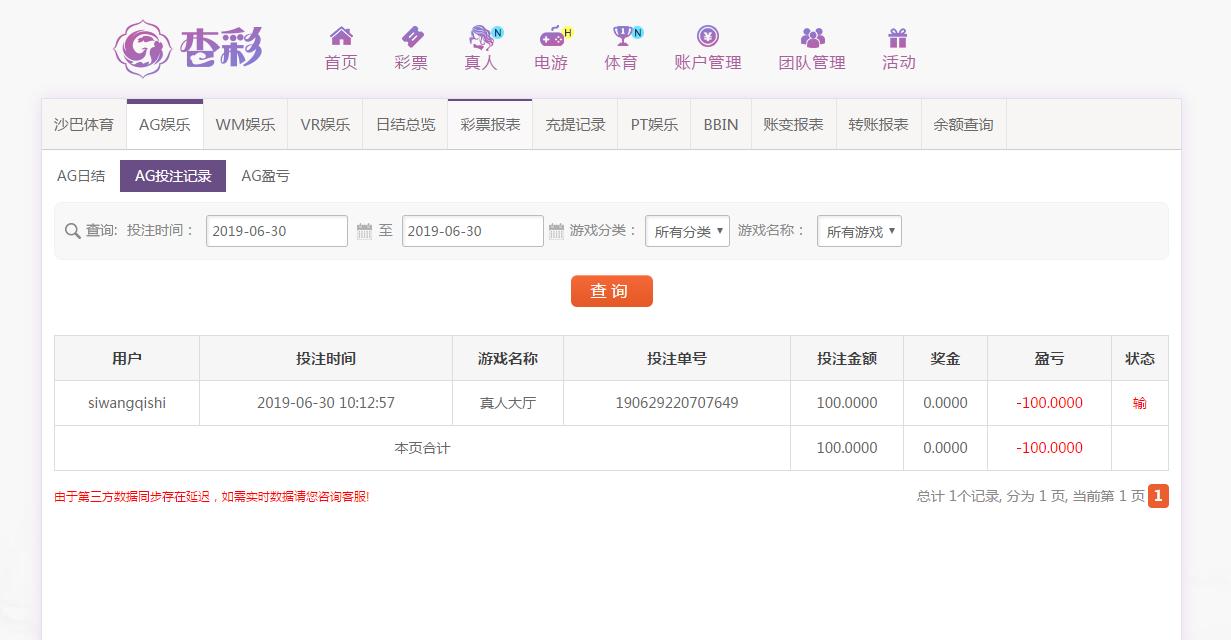This screenshot has width=1231, height=640.
Task: Open the 日结总览 tab
Action: (x=405, y=125)
